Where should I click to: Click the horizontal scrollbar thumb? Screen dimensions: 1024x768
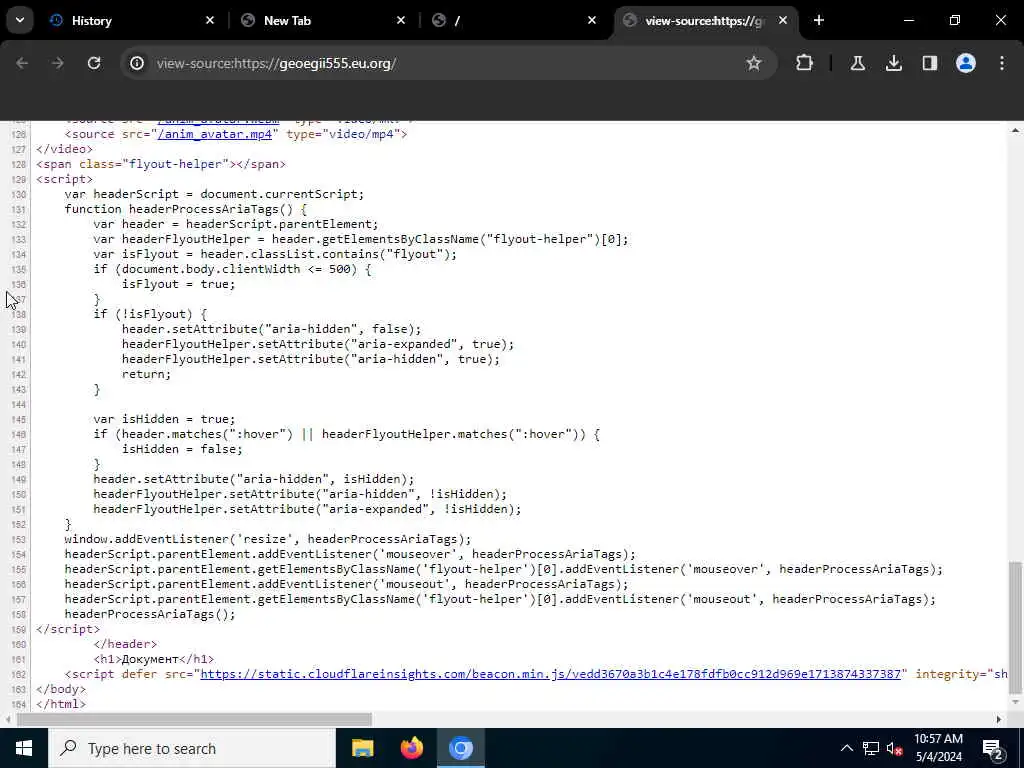[x=194, y=719]
